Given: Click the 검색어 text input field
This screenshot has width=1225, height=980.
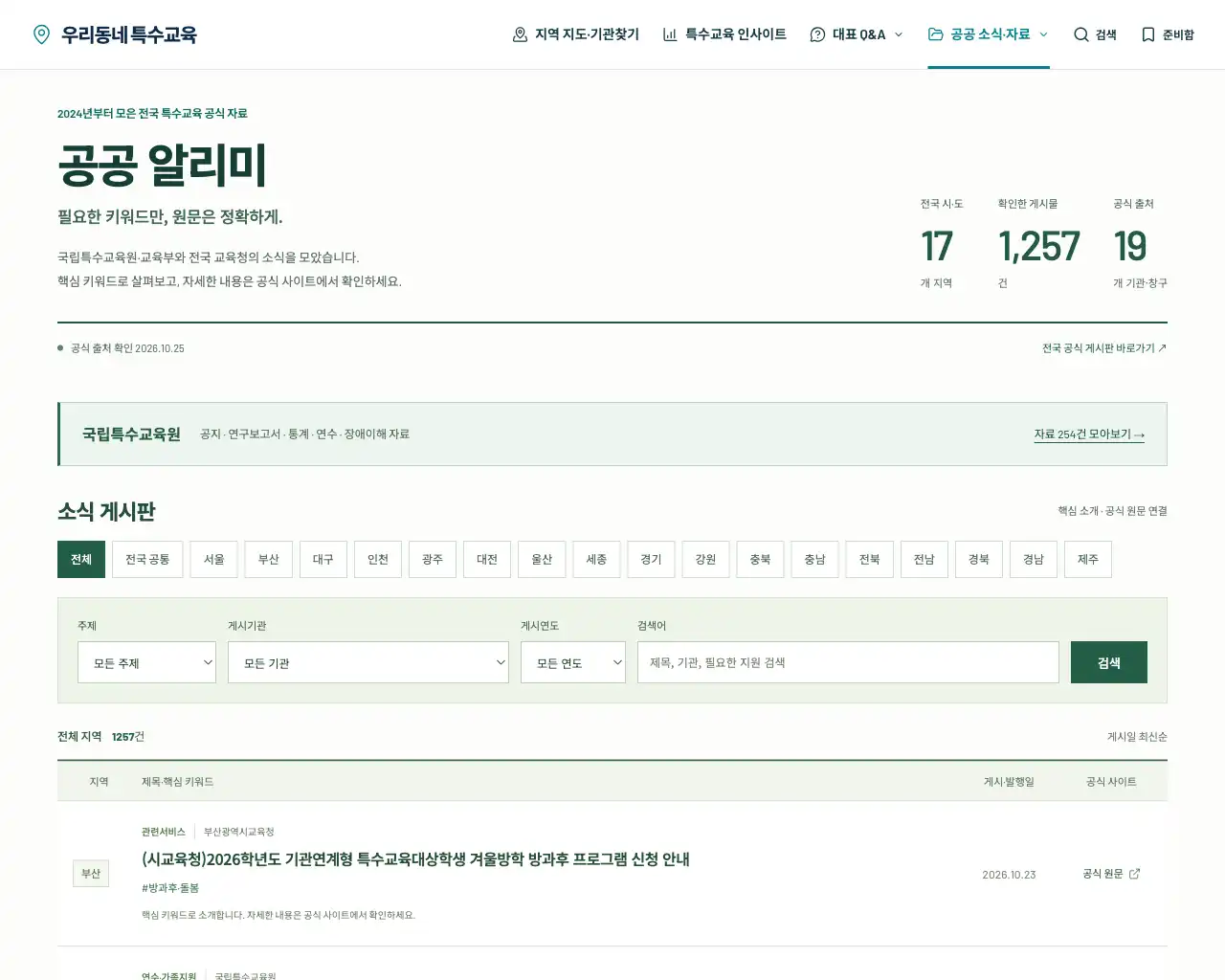Looking at the screenshot, I should (x=848, y=662).
